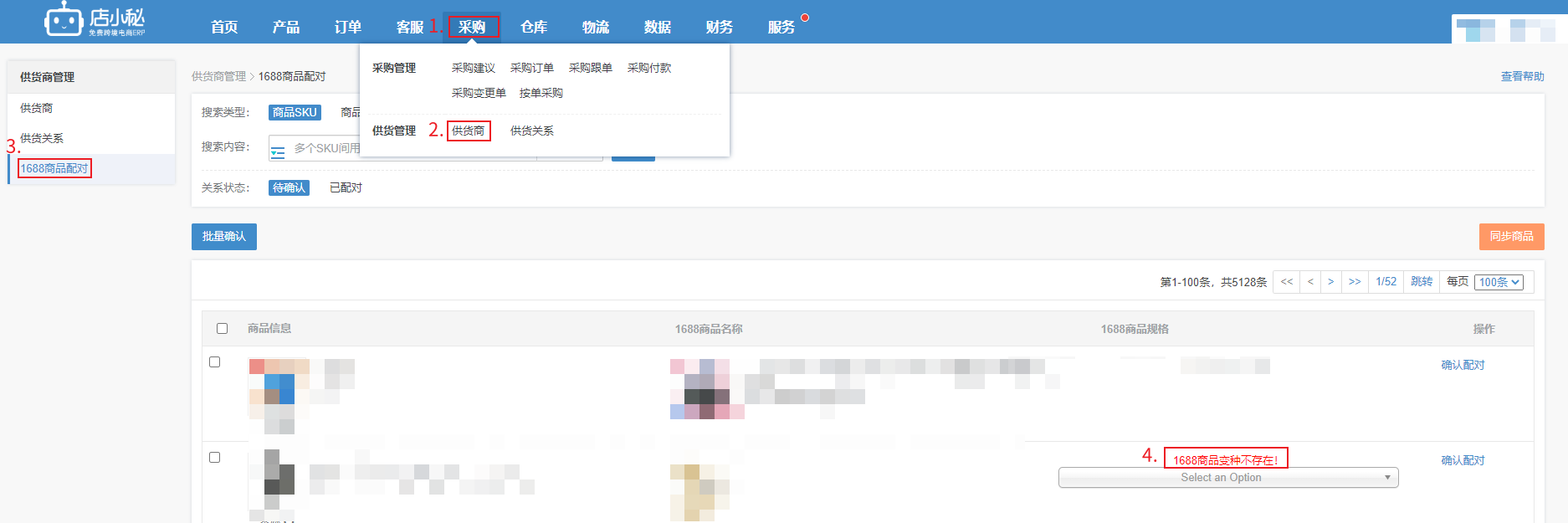Choose 采购跟单 in the dropdown menu
1568x523 pixels.
[x=591, y=68]
